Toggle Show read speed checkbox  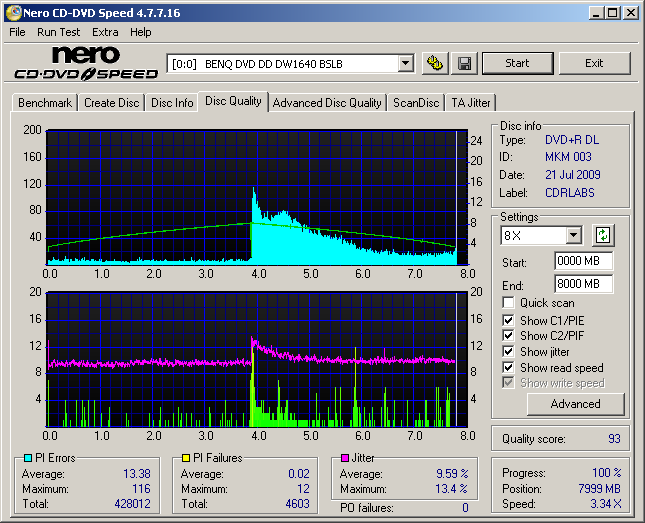pyautogui.click(x=508, y=367)
